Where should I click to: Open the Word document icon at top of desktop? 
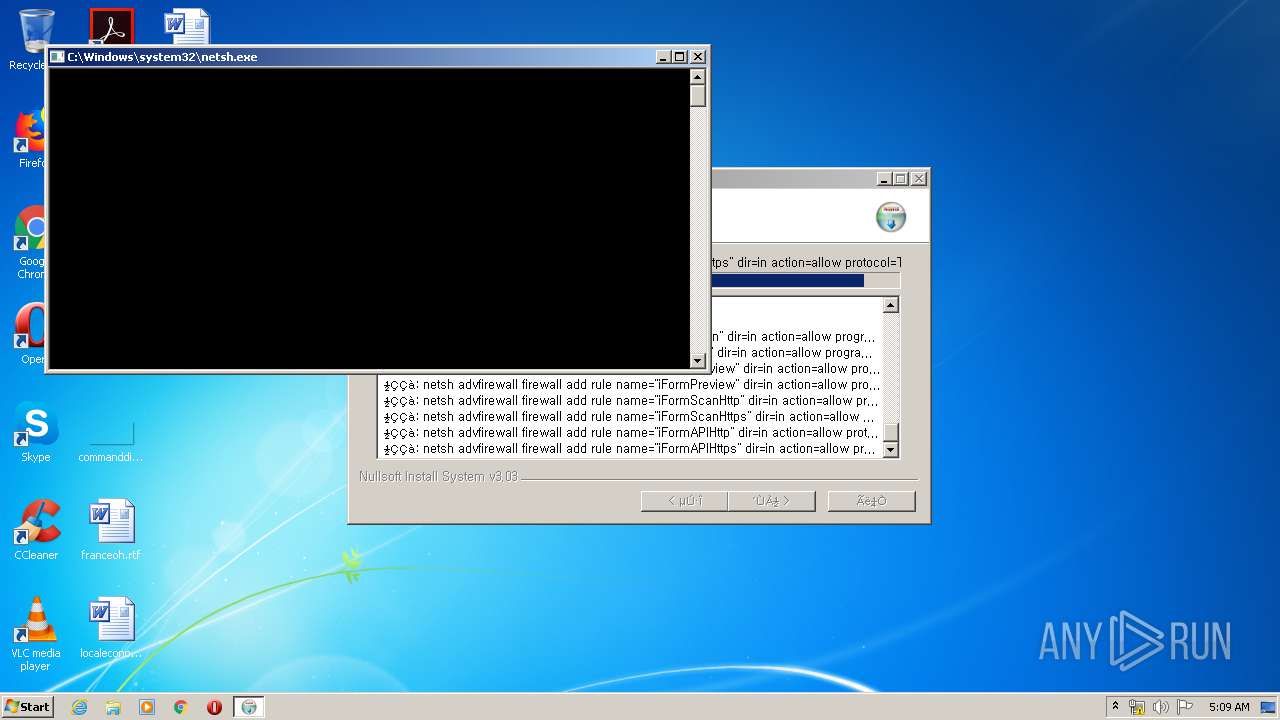[x=187, y=27]
